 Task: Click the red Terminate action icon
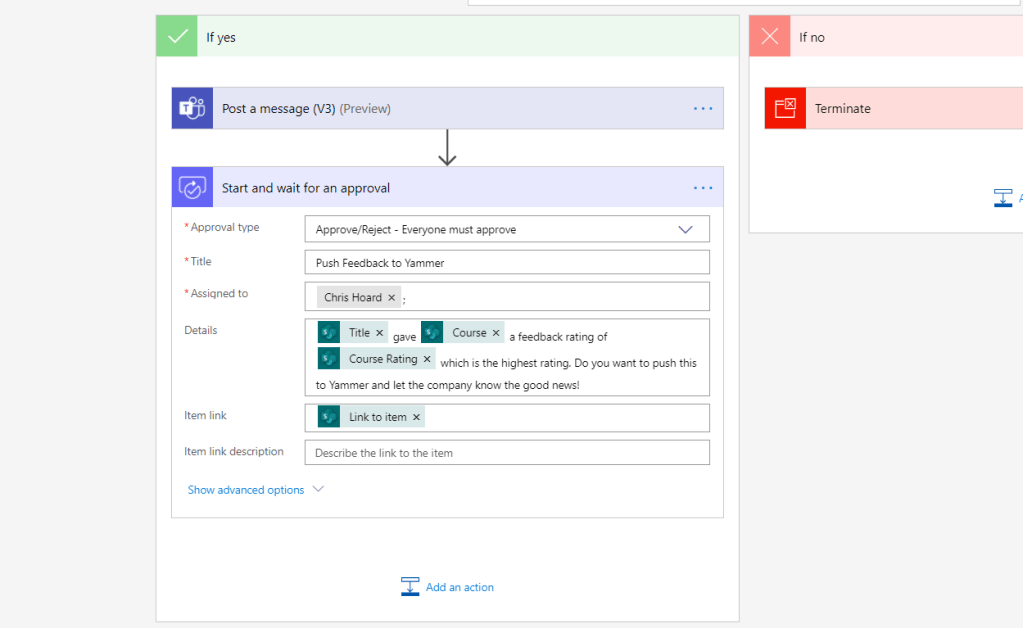coord(786,108)
